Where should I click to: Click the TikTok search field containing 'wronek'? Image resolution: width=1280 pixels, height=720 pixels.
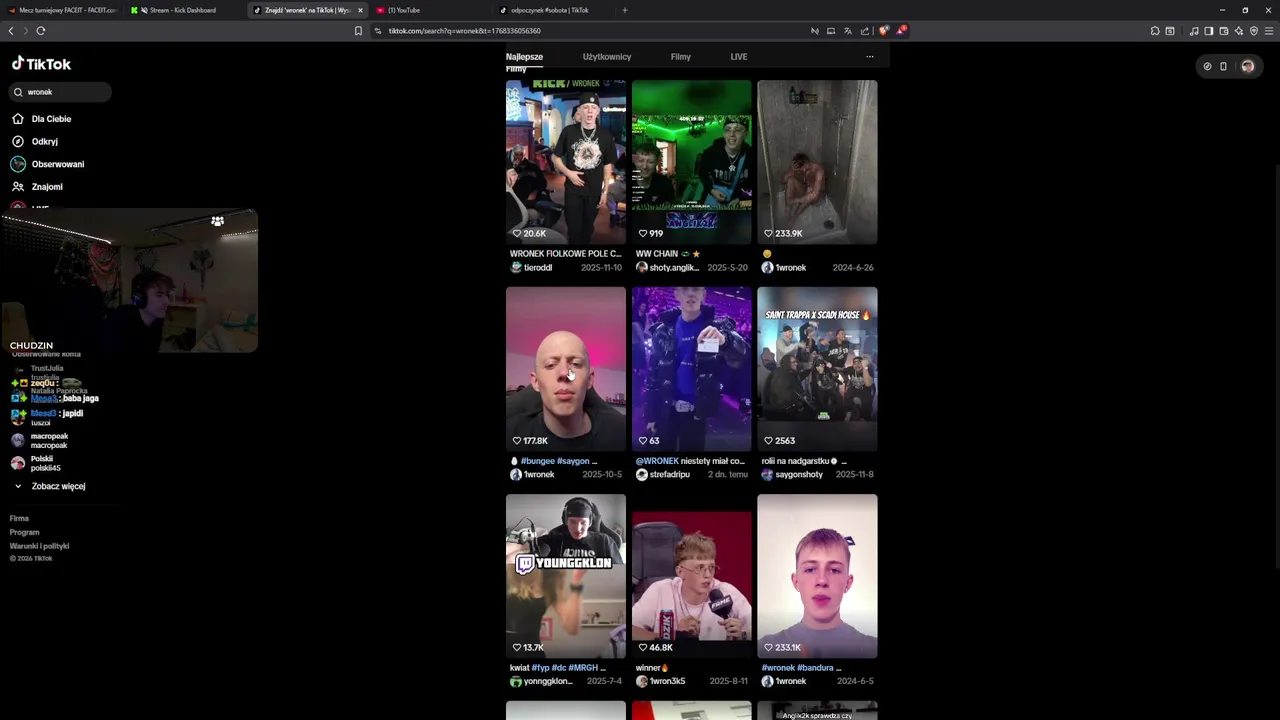(60, 92)
